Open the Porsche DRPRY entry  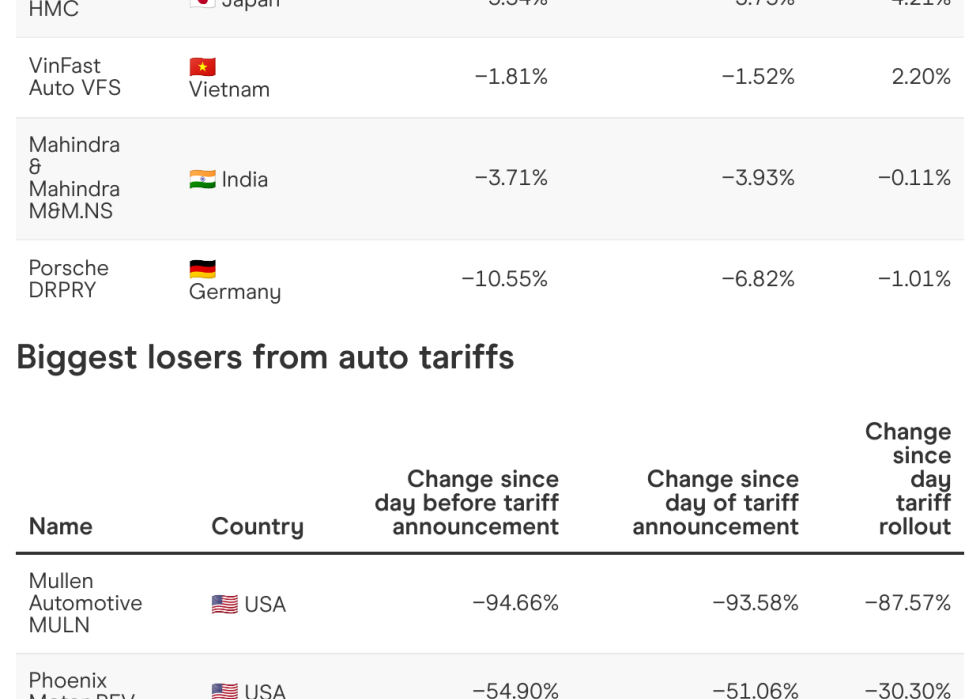[x=69, y=279]
